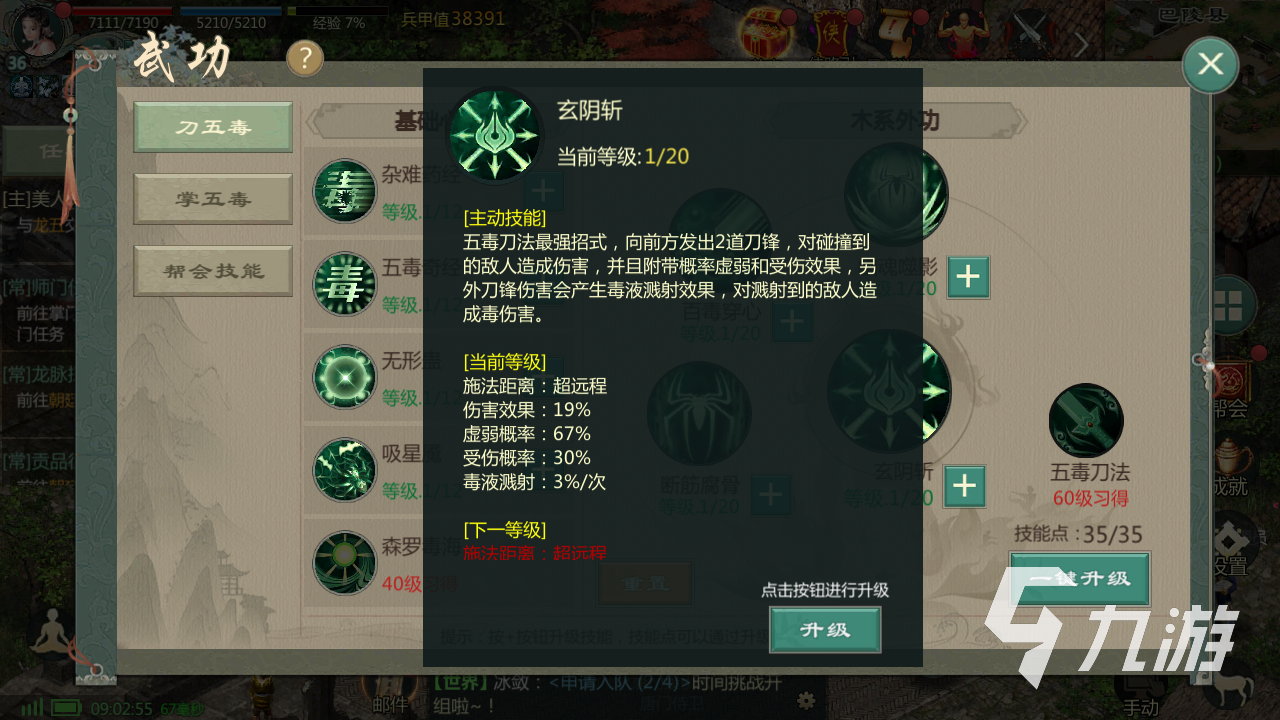Select the 五毒奇经 skill icon
The height and width of the screenshot is (720, 1280).
point(344,283)
